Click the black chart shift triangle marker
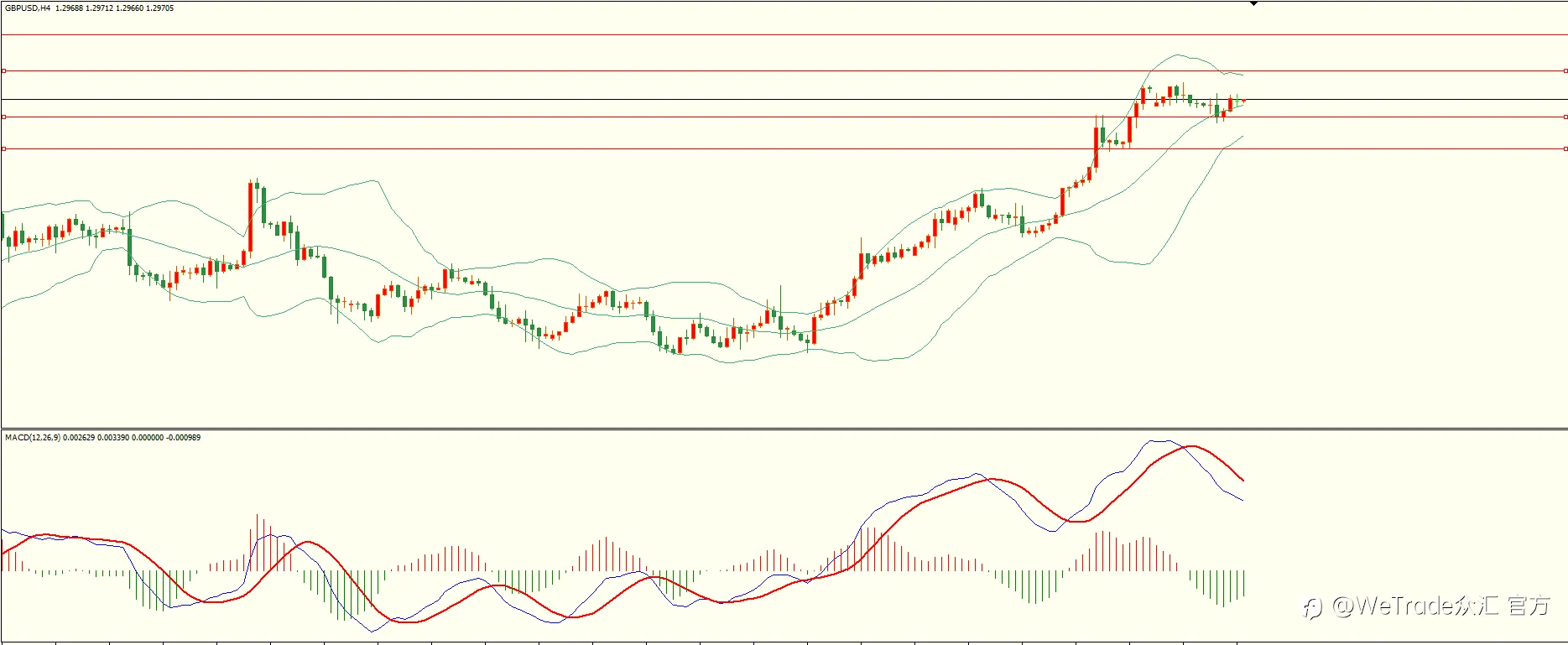Image resolution: width=1568 pixels, height=645 pixels. point(1253,3)
